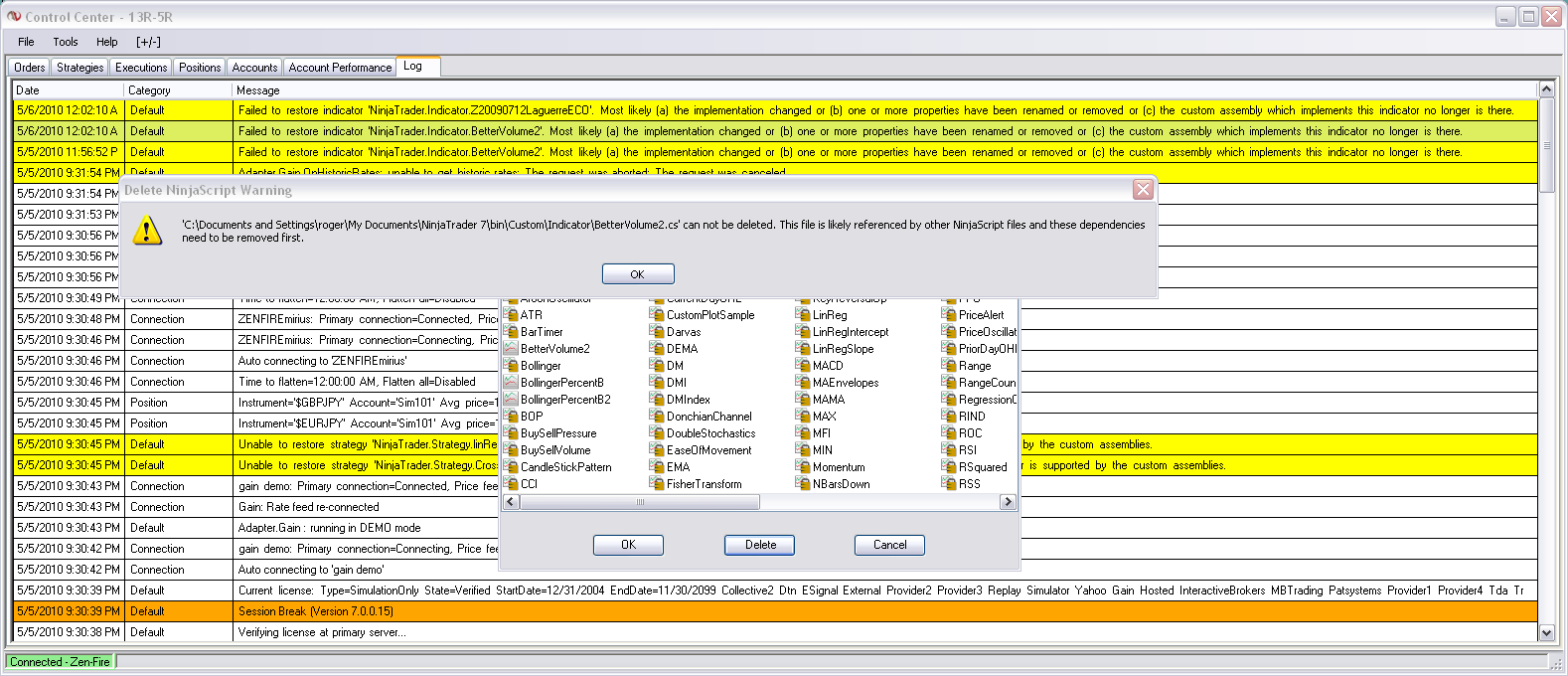This screenshot has height=676, width=1568.
Task: Open the Tools menu
Action: point(66,42)
